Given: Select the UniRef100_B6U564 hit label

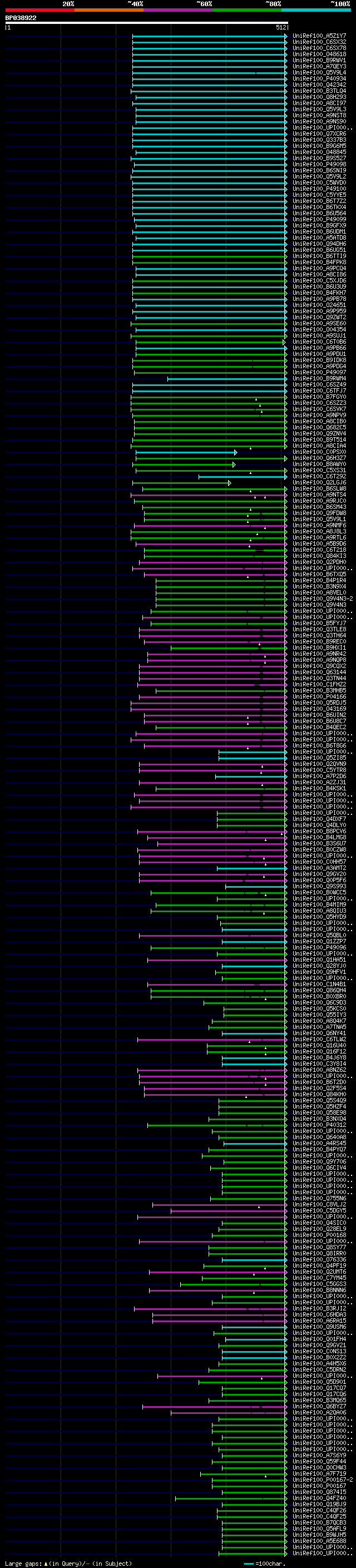Looking at the screenshot, I should coord(319,213).
